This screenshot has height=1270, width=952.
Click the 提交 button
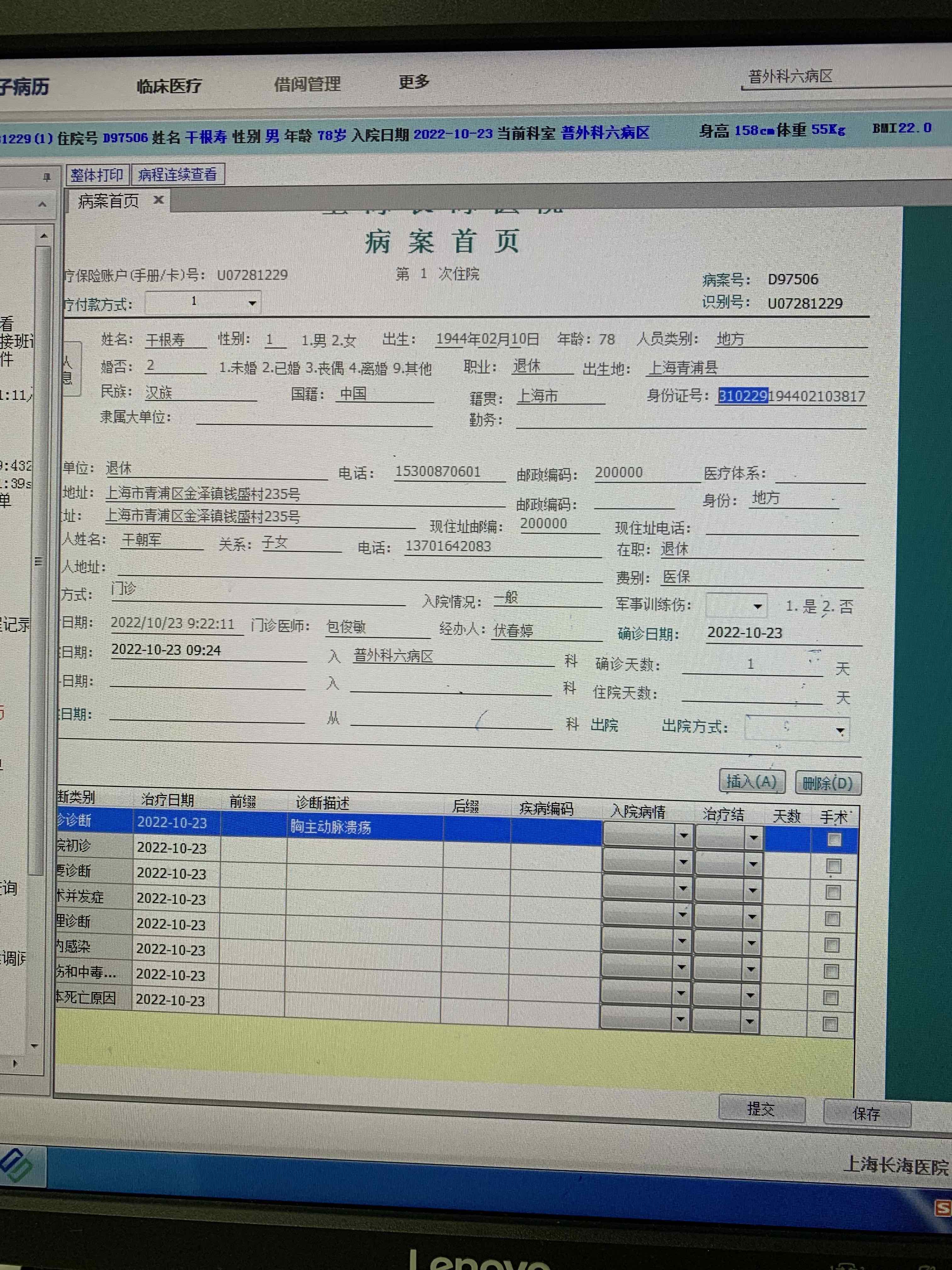pyautogui.click(x=762, y=1109)
